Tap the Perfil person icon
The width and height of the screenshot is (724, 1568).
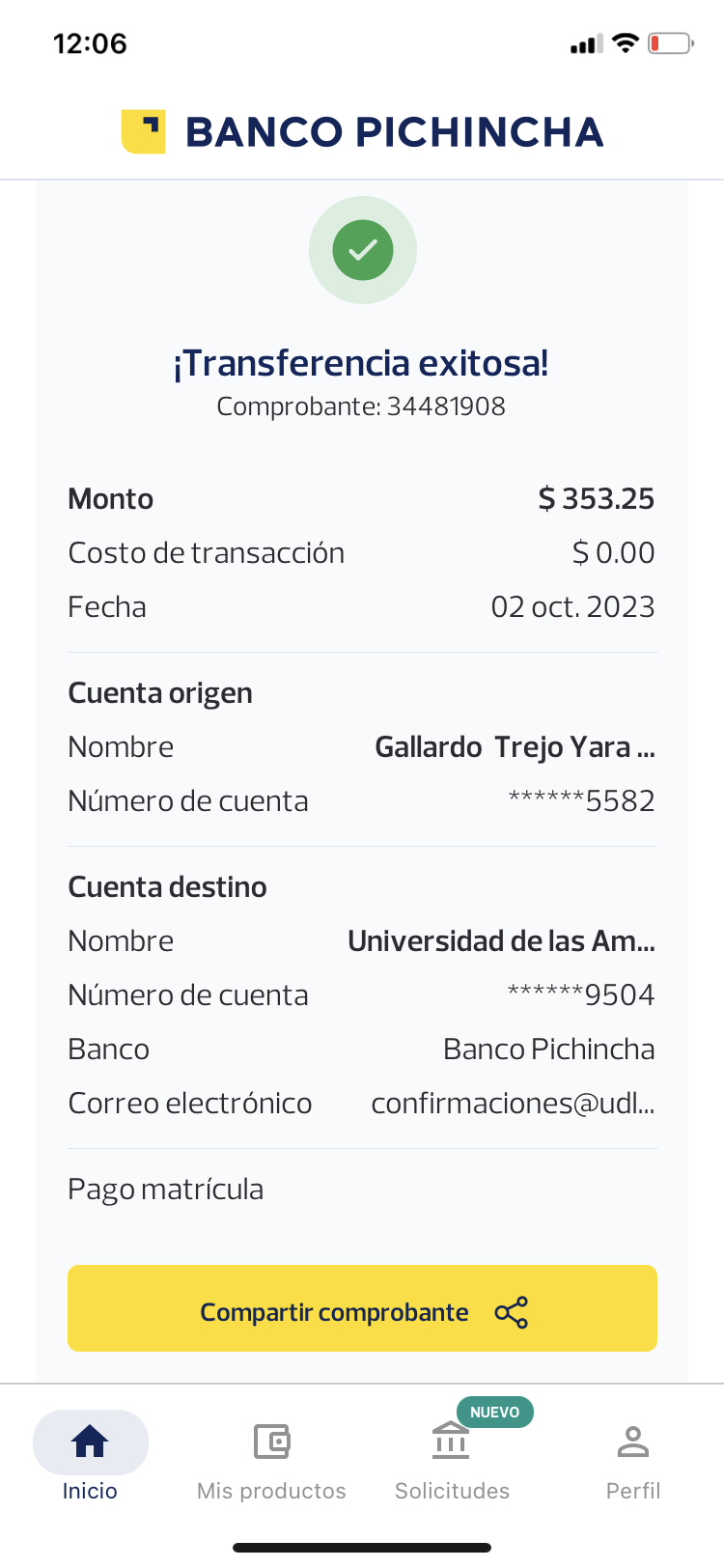pyautogui.click(x=633, y=1442)
